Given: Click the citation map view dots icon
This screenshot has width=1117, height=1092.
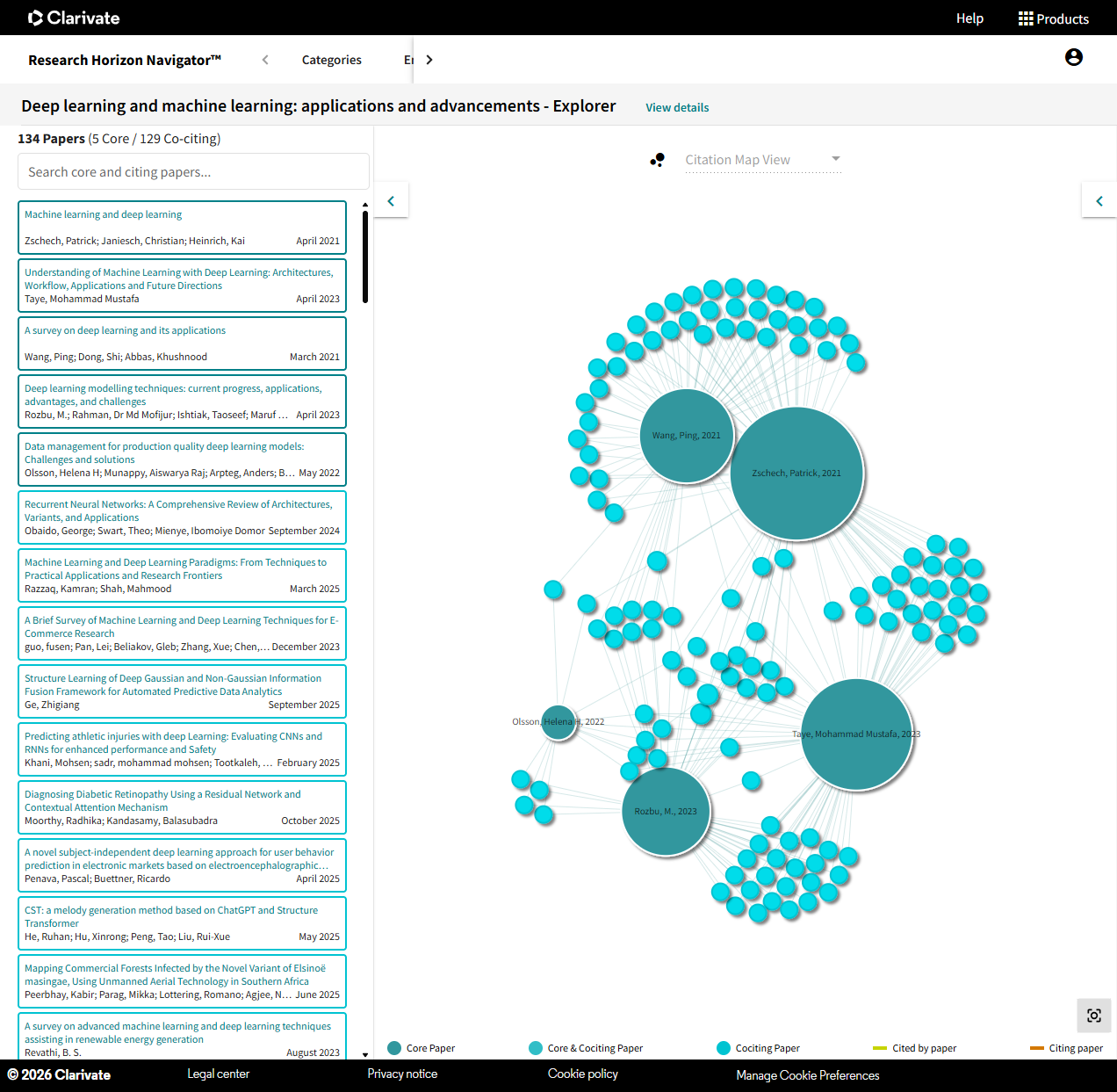Looking at the screenshot, I should tap(657, 160).
